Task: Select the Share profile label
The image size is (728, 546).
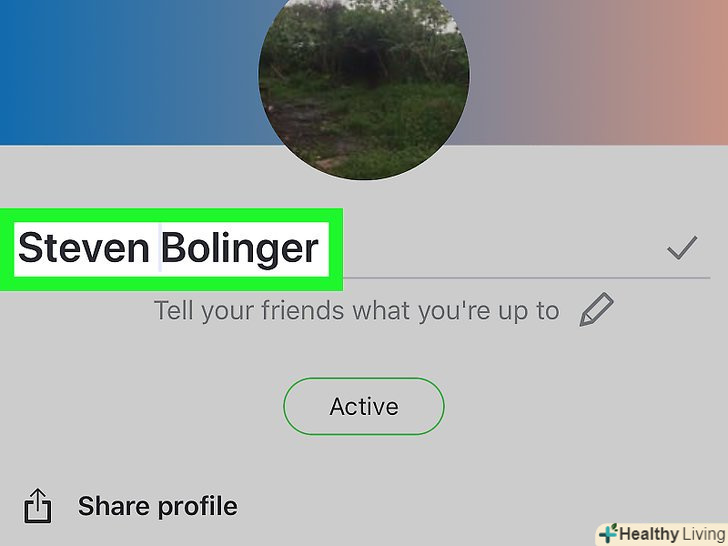Action: (x=157, y=506)
